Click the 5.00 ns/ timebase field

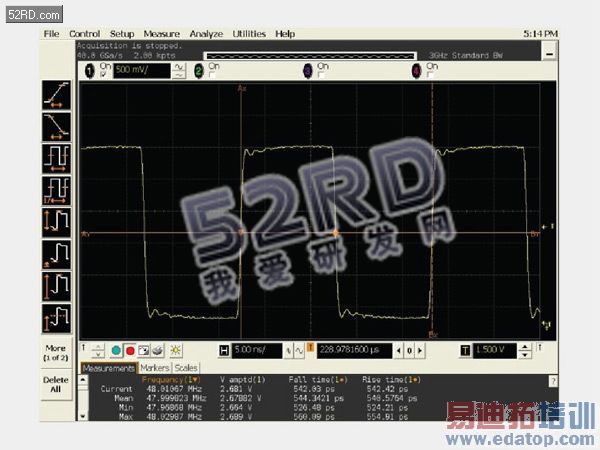pyautogui.click(x=257, y=351)
